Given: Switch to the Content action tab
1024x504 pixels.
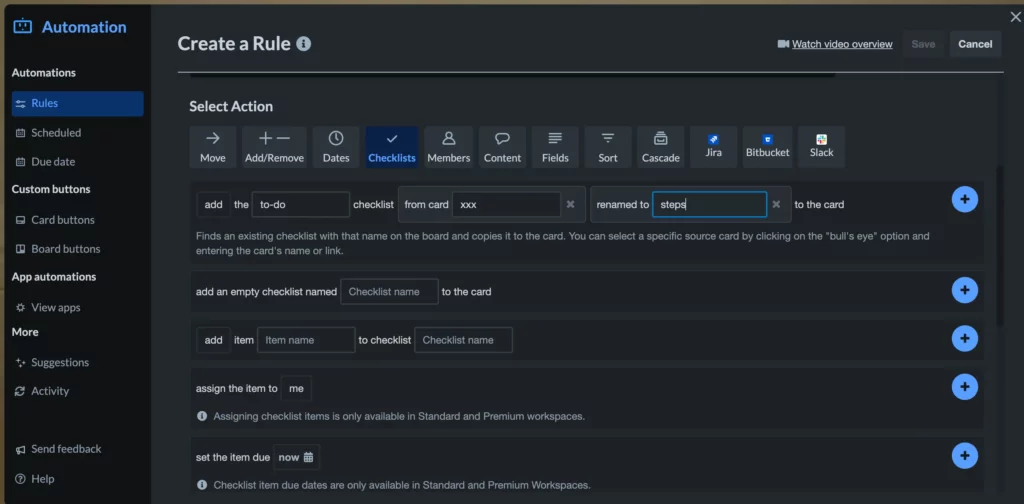Looking at the screenshot, I should pos(502,147).
